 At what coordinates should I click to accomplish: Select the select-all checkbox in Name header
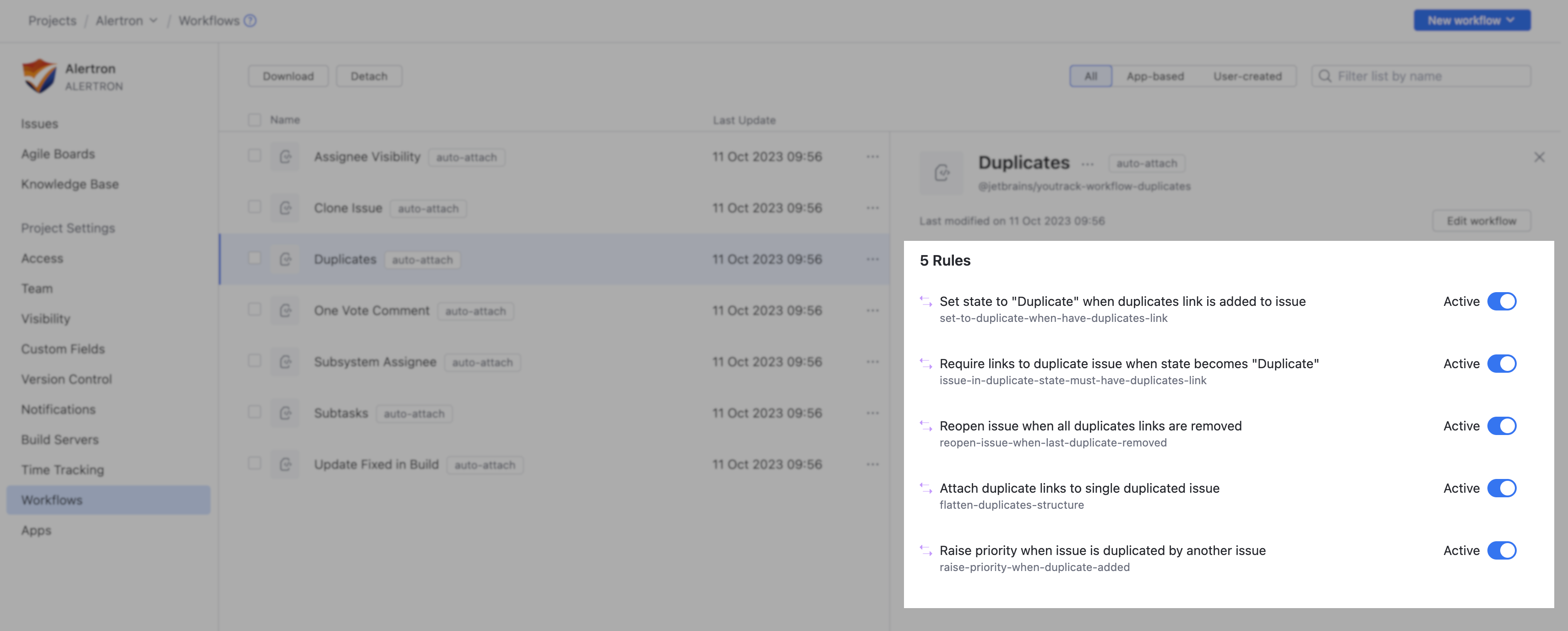pos(255,119)
